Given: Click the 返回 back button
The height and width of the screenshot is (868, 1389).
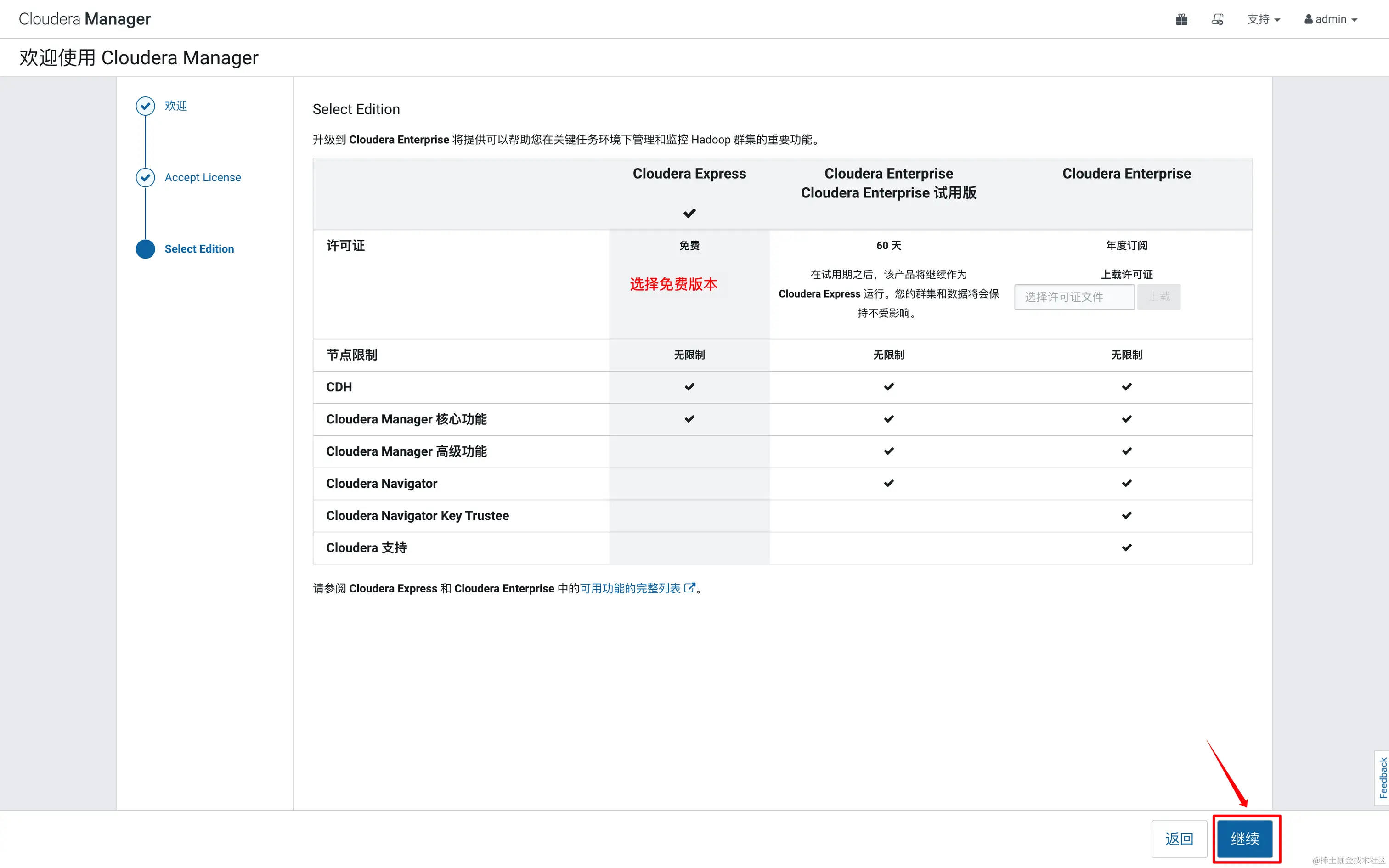Looking at the screenshot, I should [1179, 839].
